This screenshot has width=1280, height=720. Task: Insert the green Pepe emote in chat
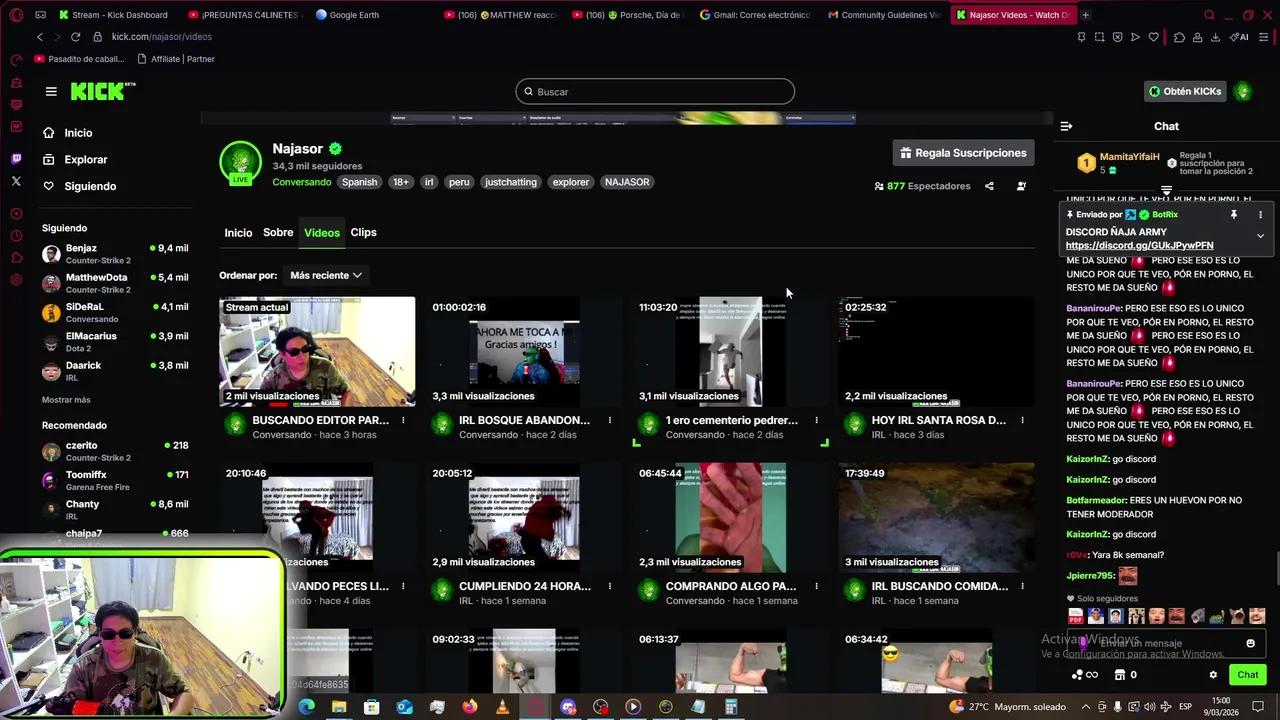pyautogui.click(x=1217, y=616)
